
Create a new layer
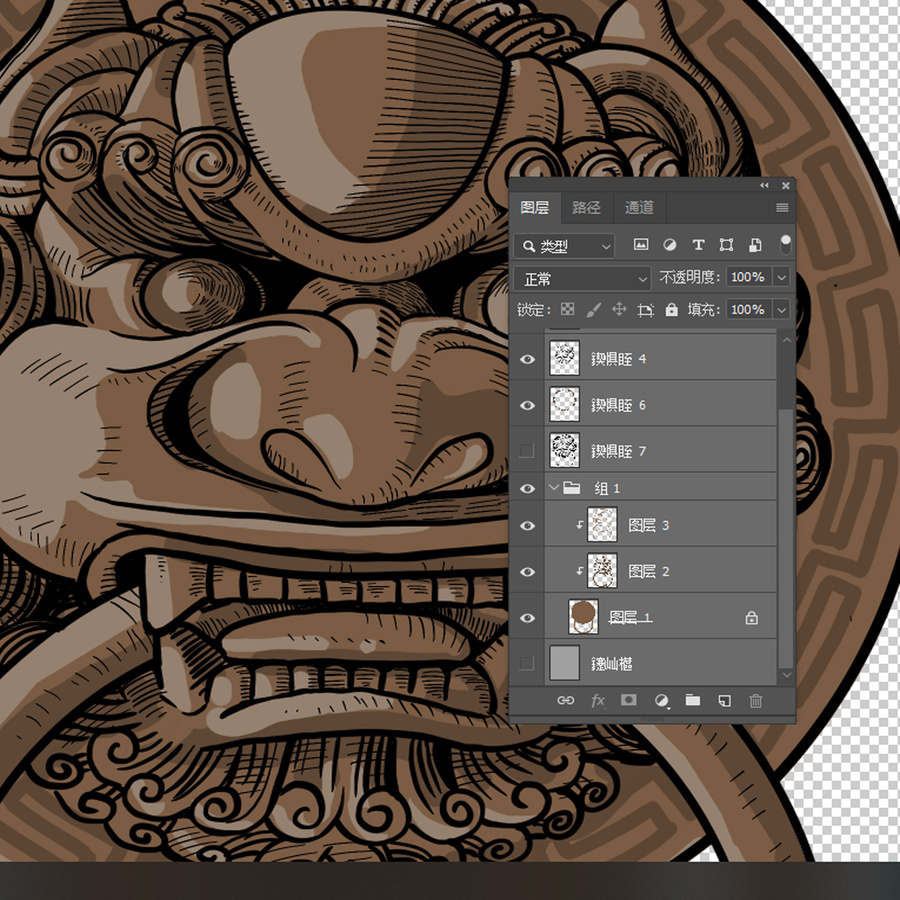(x=724, y=701)
